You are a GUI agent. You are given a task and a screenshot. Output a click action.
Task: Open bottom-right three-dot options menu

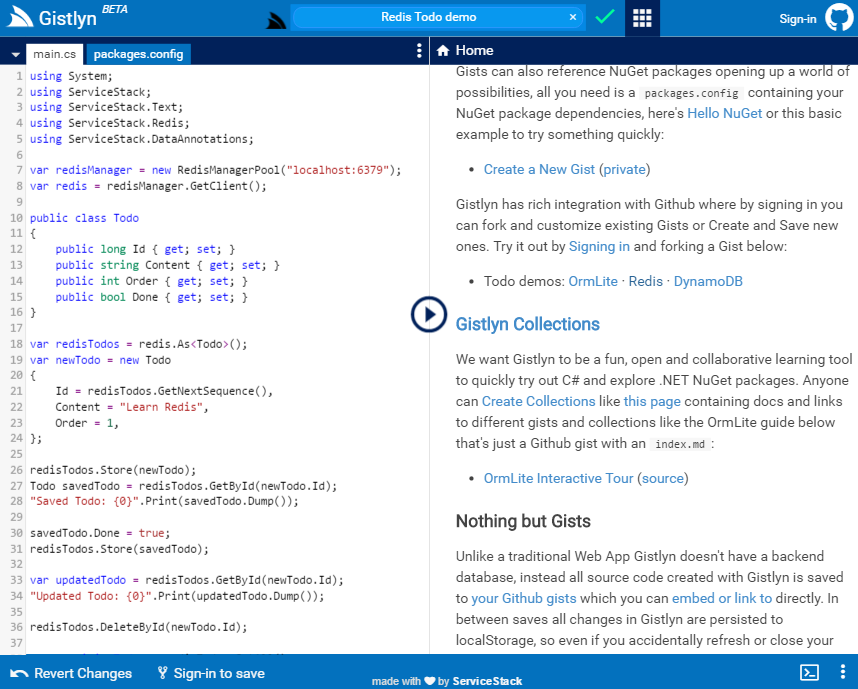tap(843, 672)
